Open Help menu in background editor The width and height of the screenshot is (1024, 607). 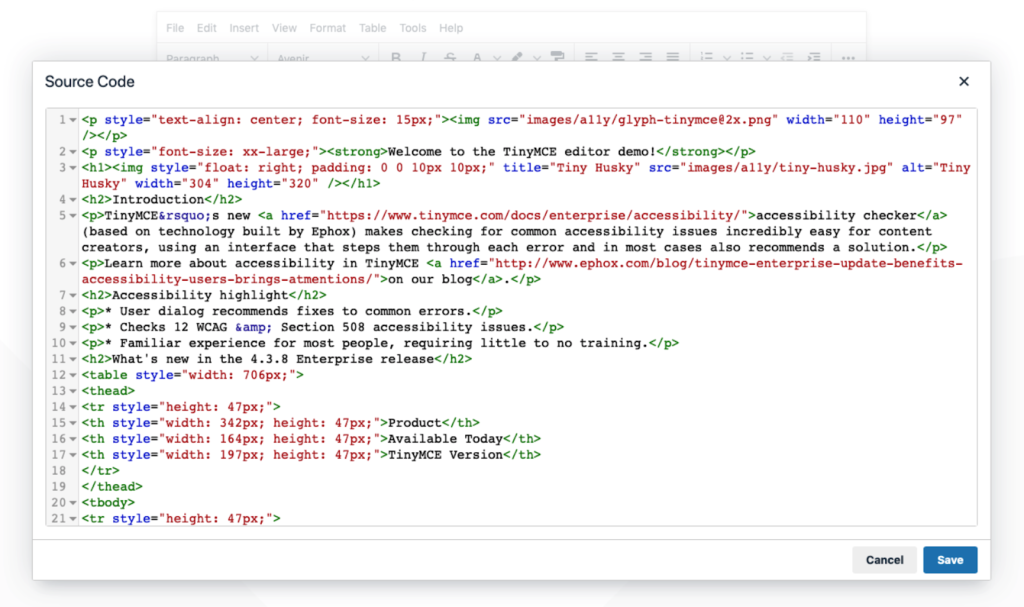click(x=451, y=28)
